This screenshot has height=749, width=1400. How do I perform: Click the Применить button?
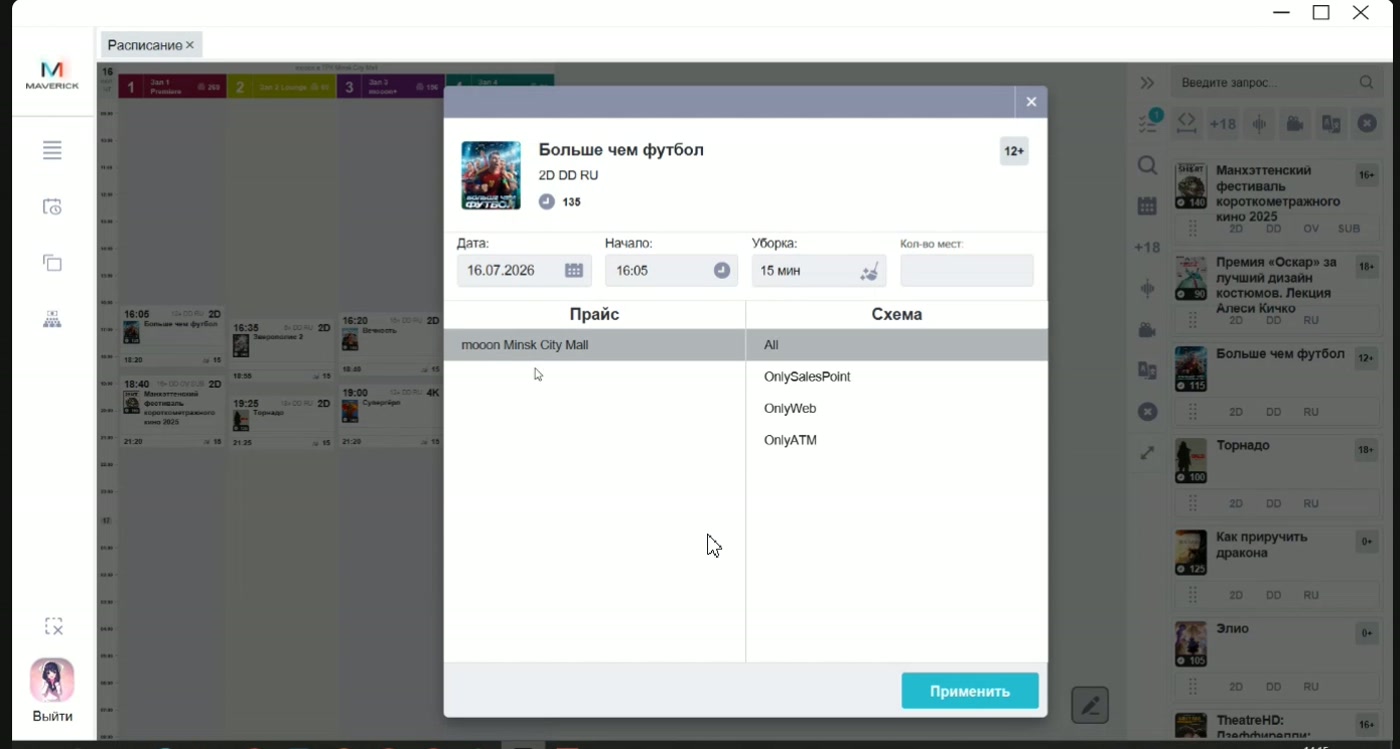[970, 691]
